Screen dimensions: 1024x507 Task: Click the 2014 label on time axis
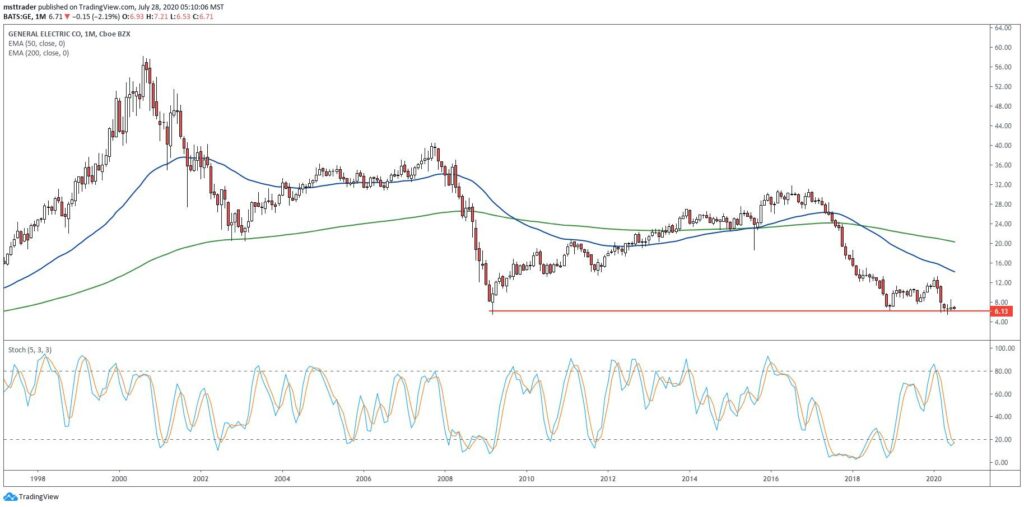point(689,478)
